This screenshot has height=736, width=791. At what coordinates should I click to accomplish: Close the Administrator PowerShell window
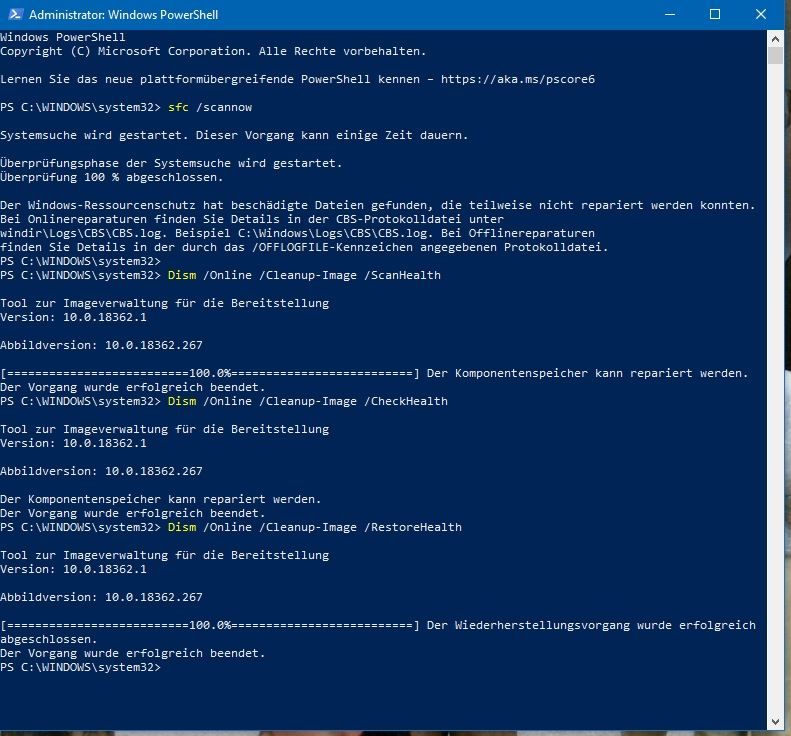tap(761, 14)
